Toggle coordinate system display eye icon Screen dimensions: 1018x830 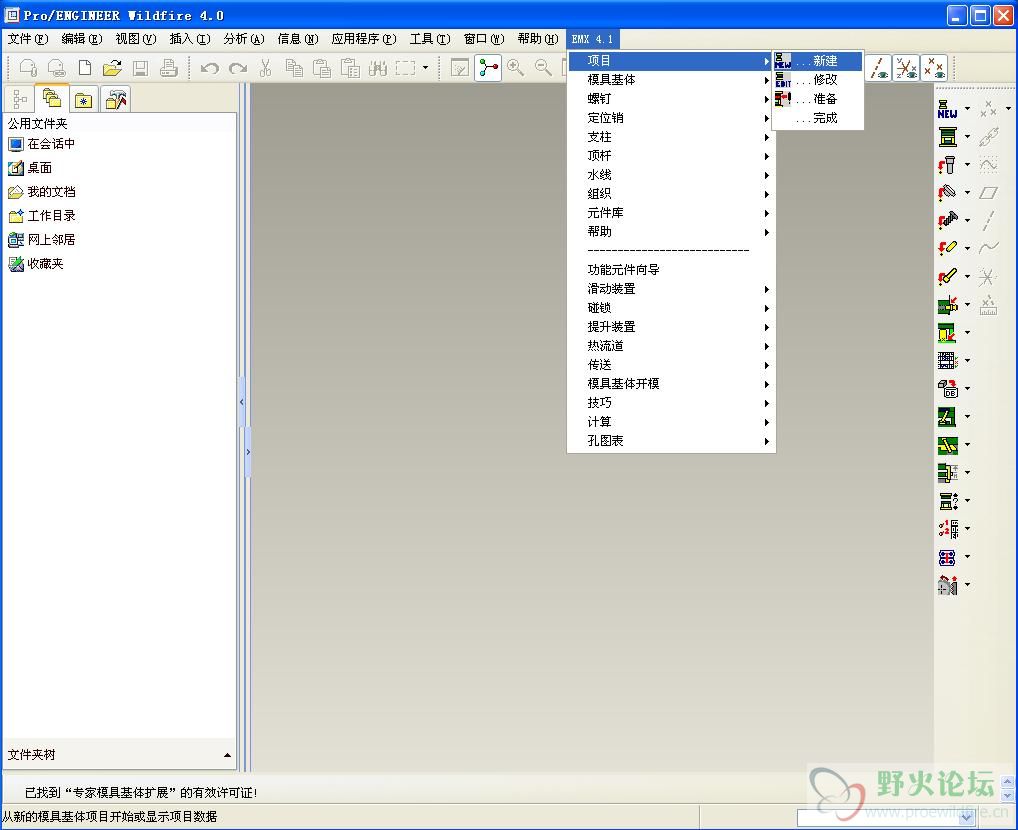pyautogui.click(x=907, y=68)
